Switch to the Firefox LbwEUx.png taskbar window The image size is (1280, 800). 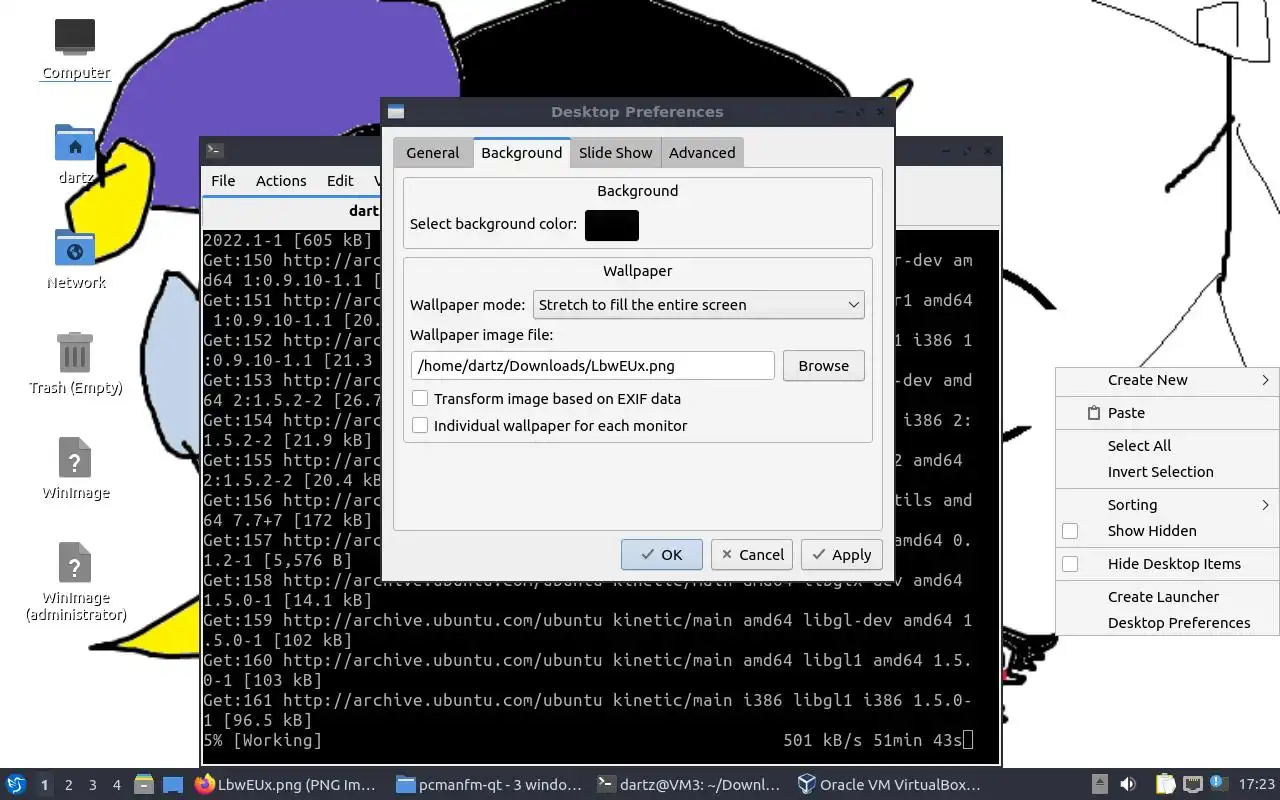(286, 785)
